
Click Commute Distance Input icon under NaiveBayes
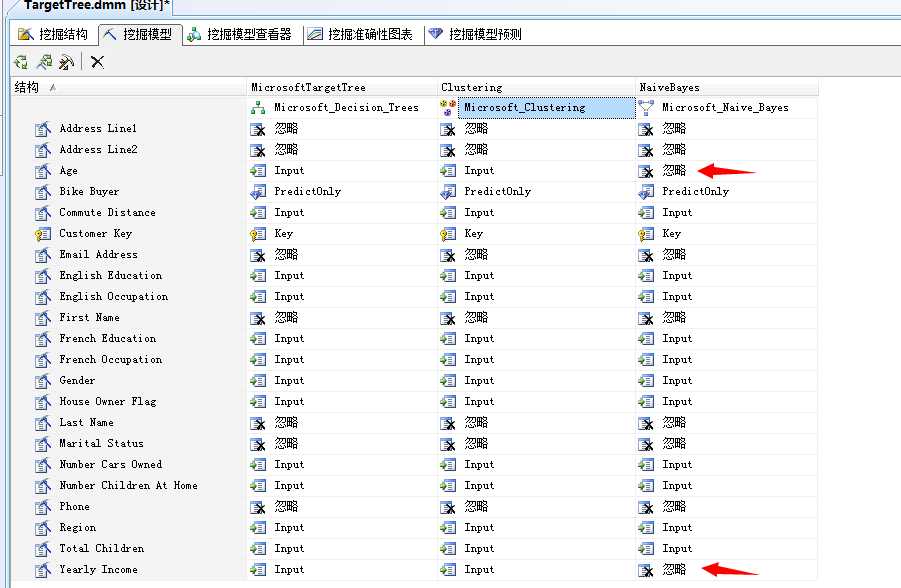[646, 213]
